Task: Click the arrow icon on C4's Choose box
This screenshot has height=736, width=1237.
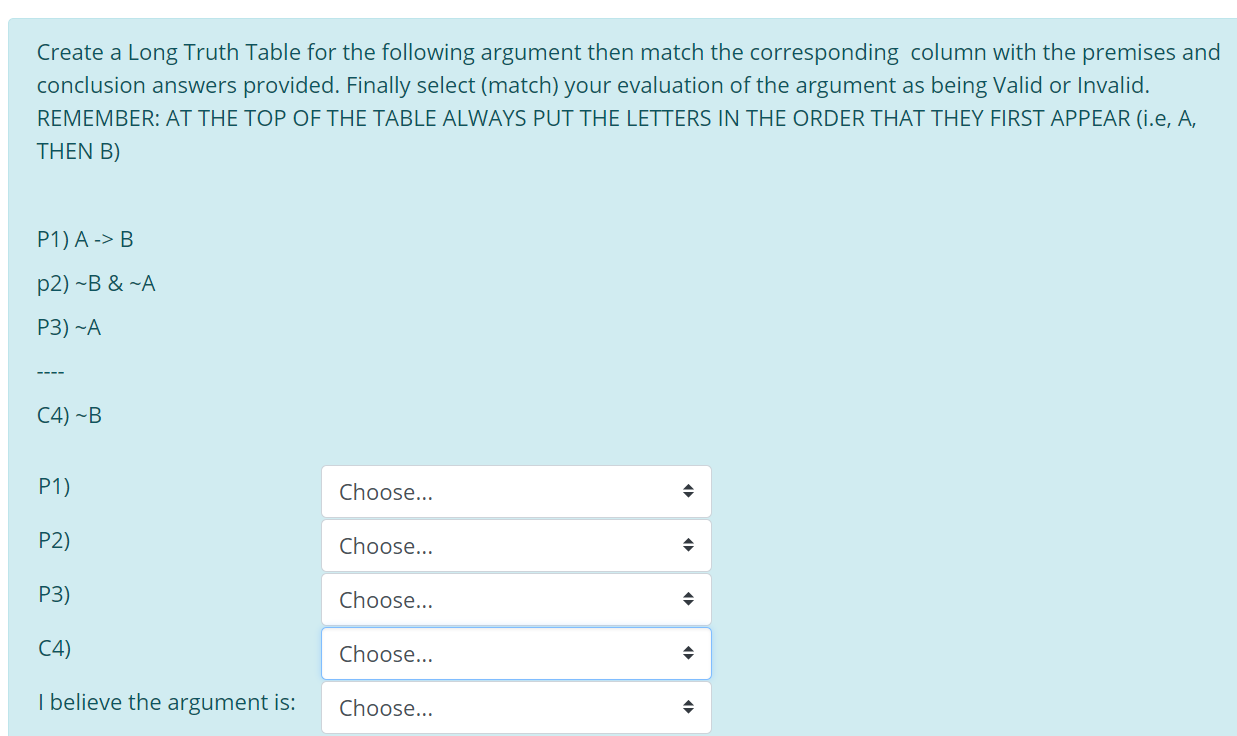Action: (688, 653)
